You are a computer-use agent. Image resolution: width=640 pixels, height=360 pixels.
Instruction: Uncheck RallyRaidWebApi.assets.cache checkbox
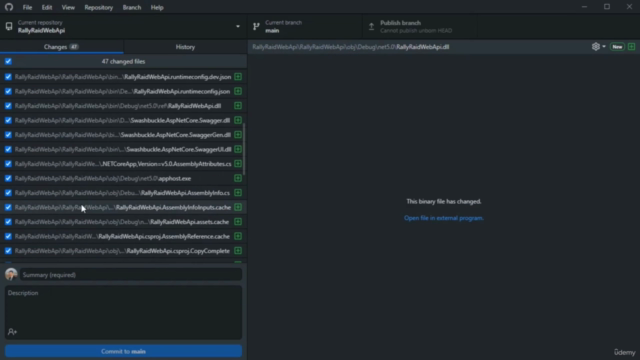pyautogui.click(x=8, y=222)
